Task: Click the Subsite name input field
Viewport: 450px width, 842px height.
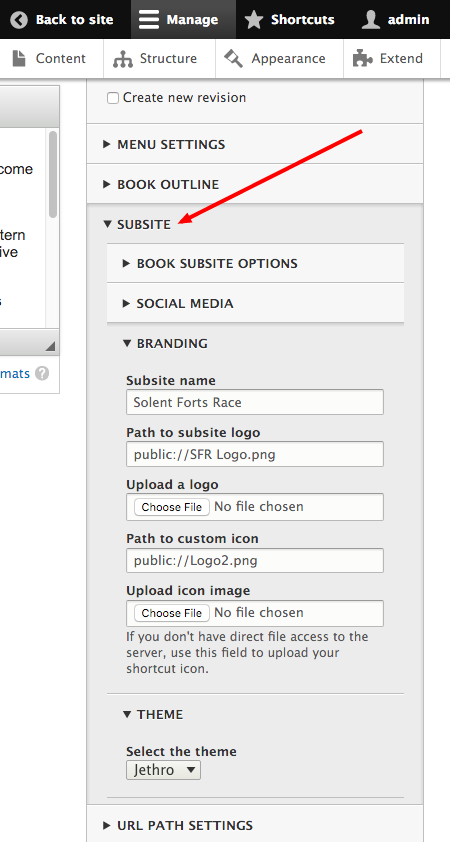Action: point(255,402)
